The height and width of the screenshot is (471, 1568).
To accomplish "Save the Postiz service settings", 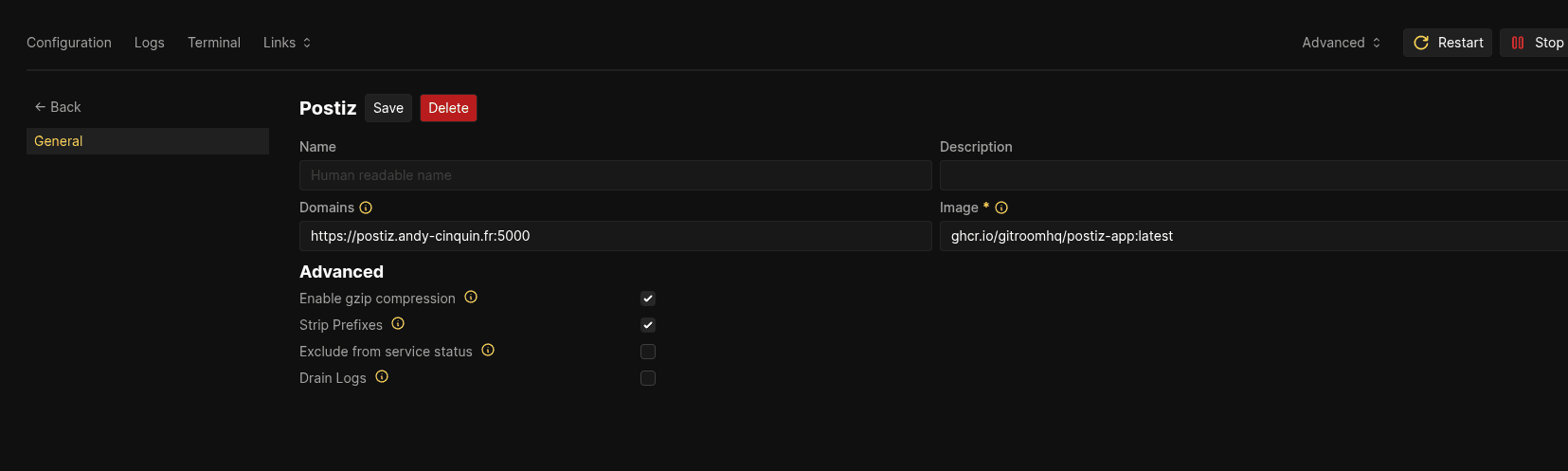I will pyautogui.click(x=388, y=108).
